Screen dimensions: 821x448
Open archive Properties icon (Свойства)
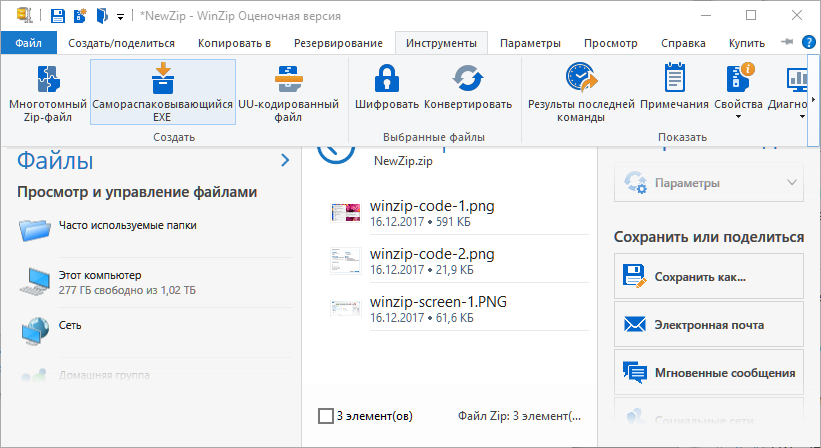pos(738,77)
